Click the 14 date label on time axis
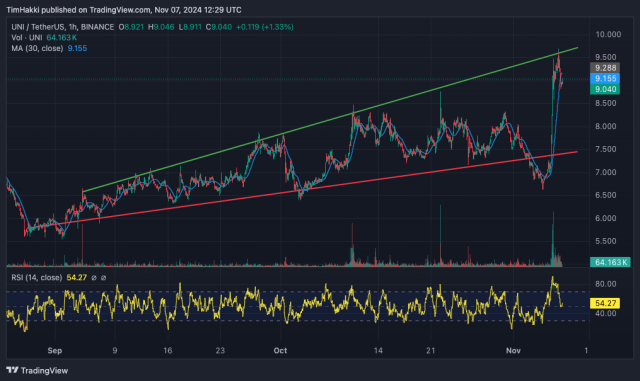 [x=378, y=350]
